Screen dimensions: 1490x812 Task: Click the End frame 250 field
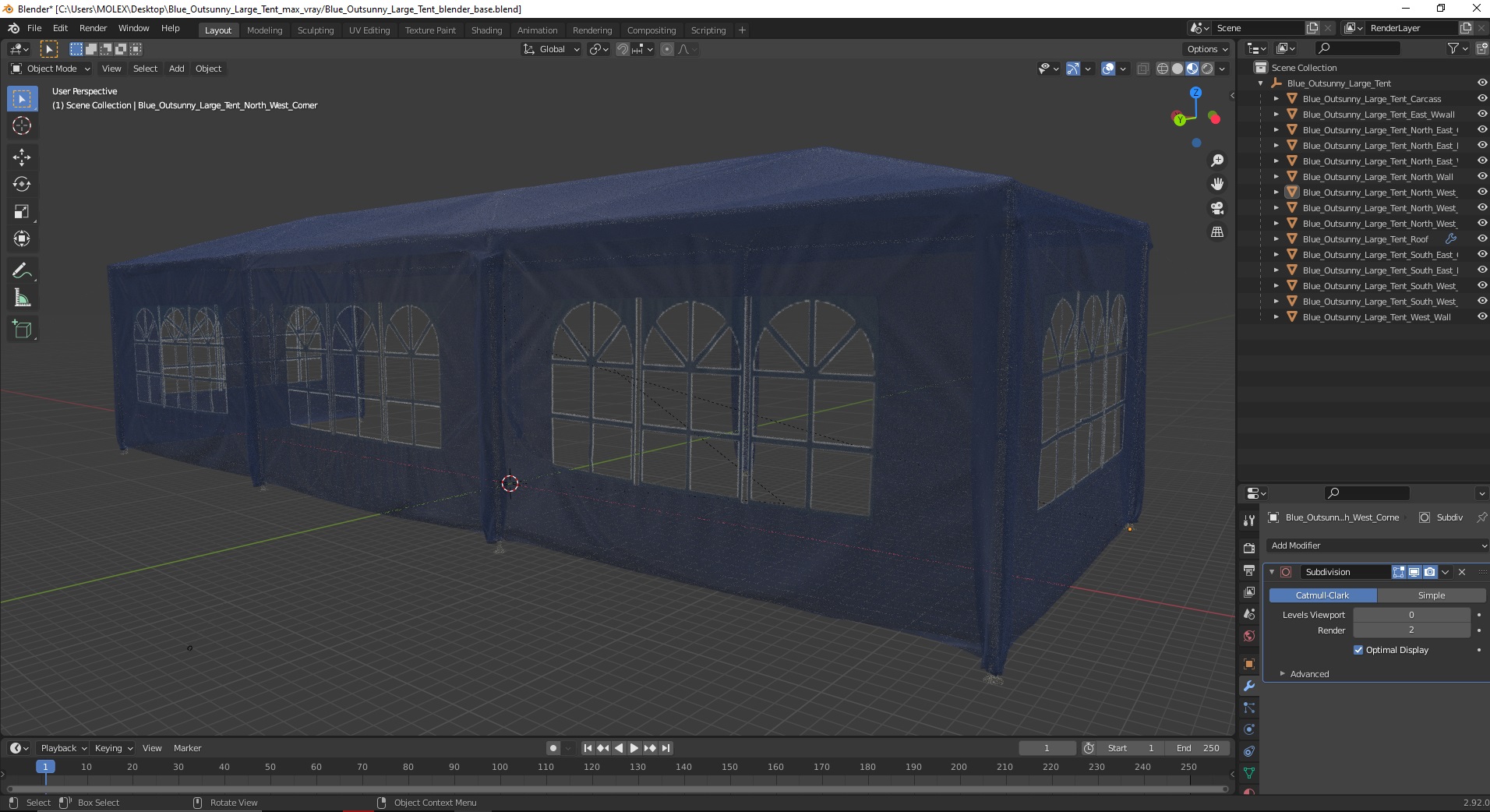[x=1199, y=748]
